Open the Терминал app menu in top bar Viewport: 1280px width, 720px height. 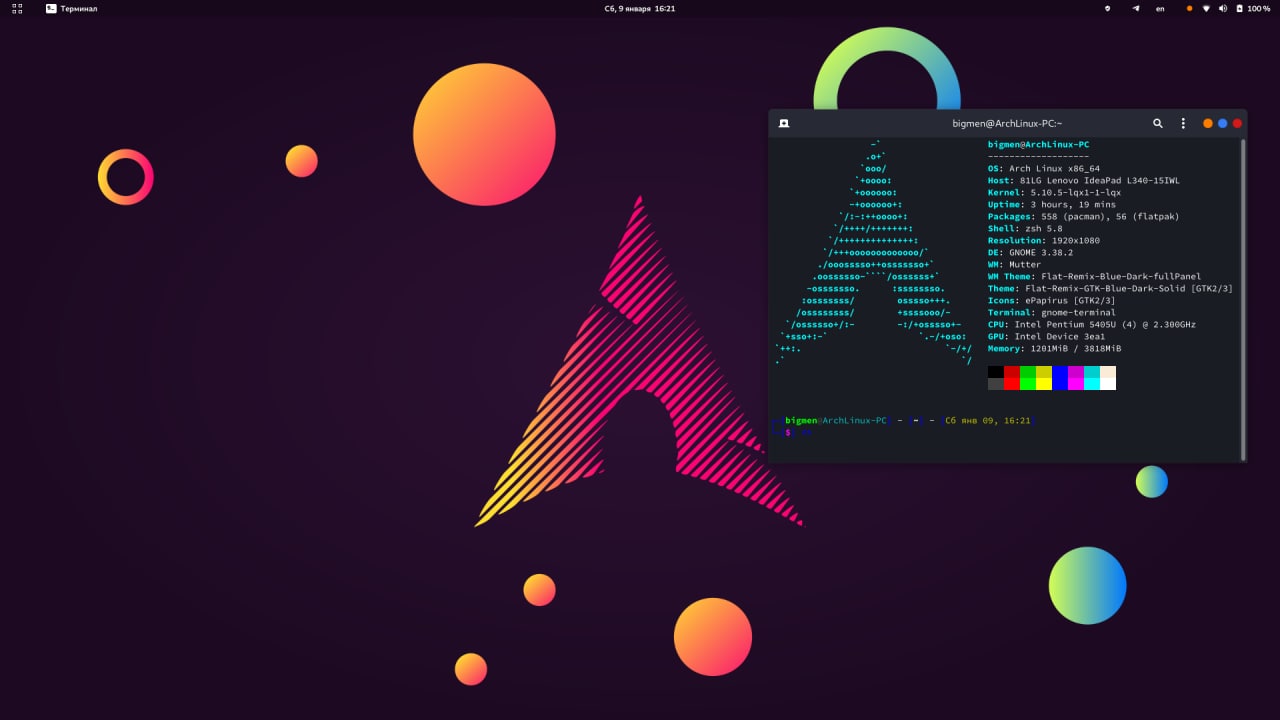click(71, 8)
